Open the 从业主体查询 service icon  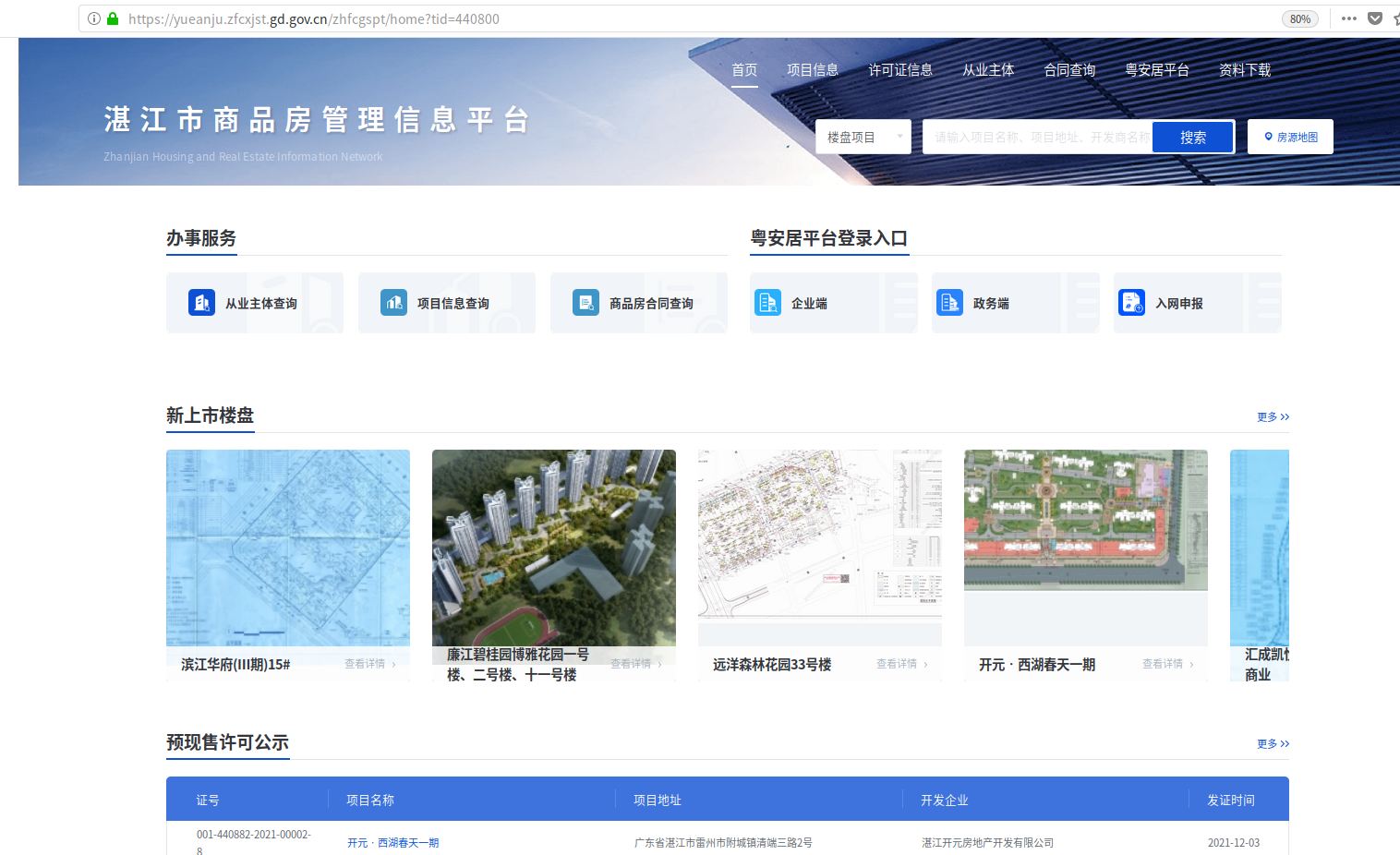coord(202,302)
